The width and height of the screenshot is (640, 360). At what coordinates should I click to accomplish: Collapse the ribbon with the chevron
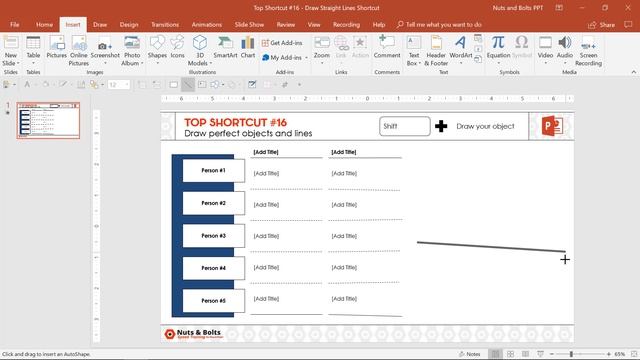coord(633,72)
